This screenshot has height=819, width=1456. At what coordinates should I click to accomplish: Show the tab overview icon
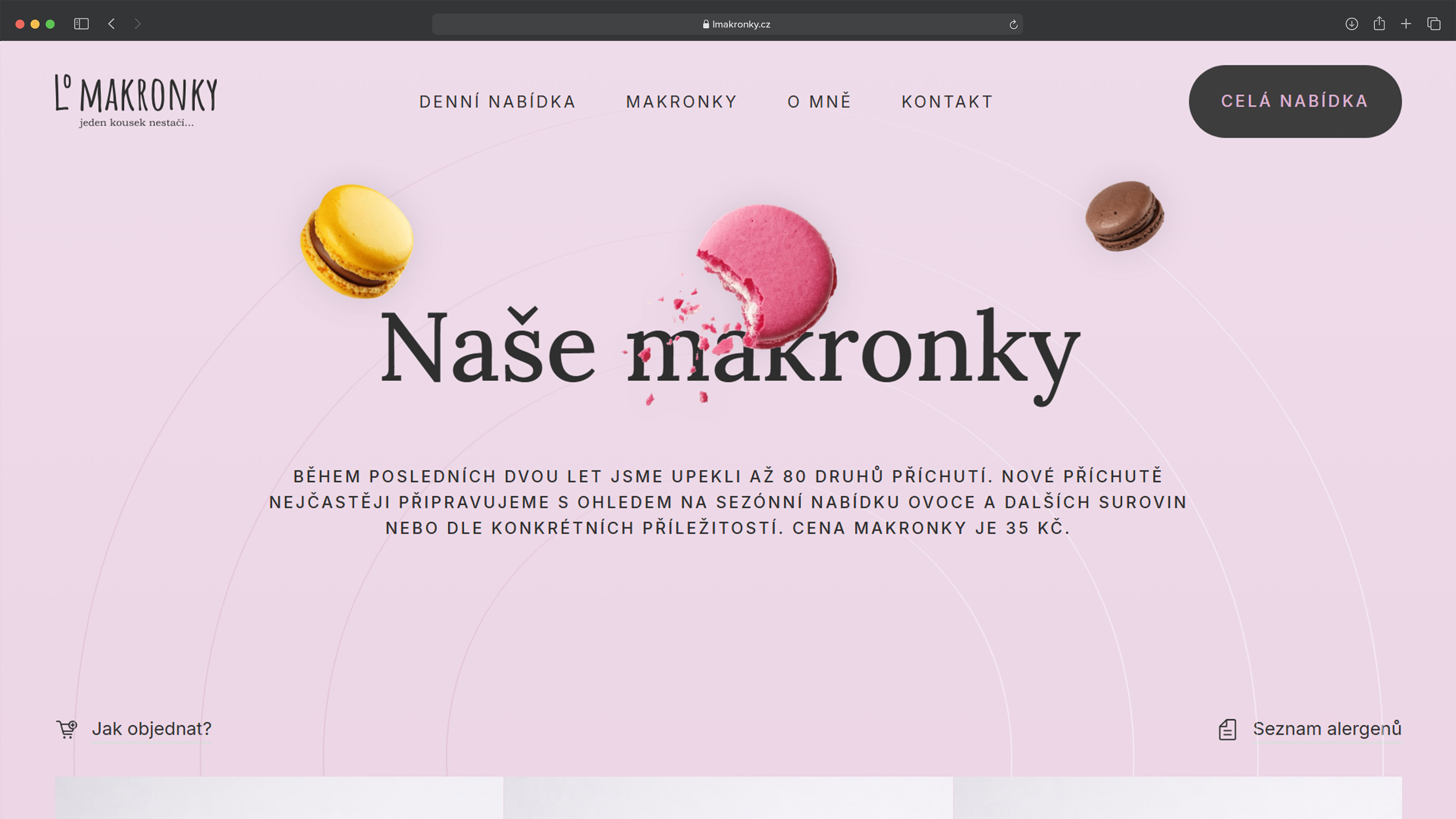(1433, 24)
